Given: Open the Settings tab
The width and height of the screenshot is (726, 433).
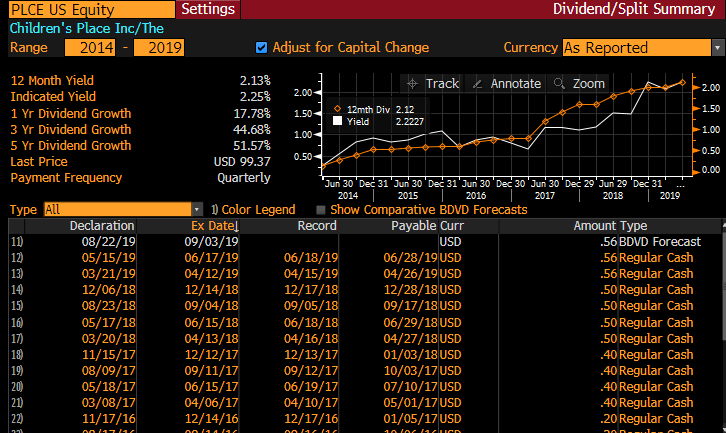Looking at the screenshot, I should pyautogui.click(x=209, y=9).
